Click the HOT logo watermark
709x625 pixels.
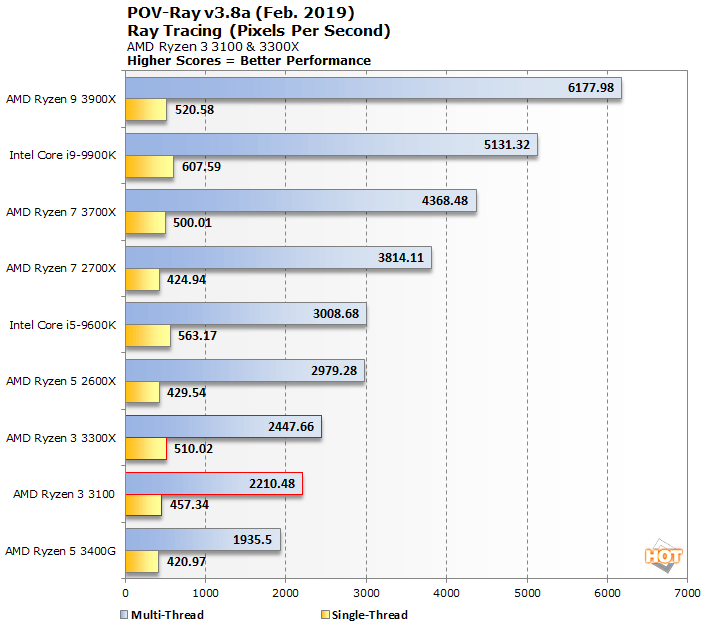[x=664, y=556]
